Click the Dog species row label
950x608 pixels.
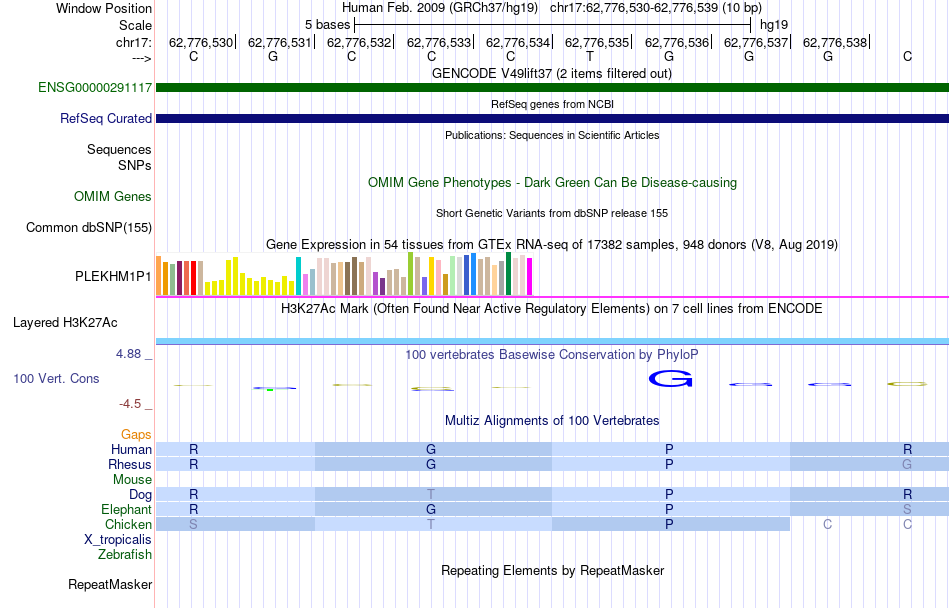[x=141, y=495]
